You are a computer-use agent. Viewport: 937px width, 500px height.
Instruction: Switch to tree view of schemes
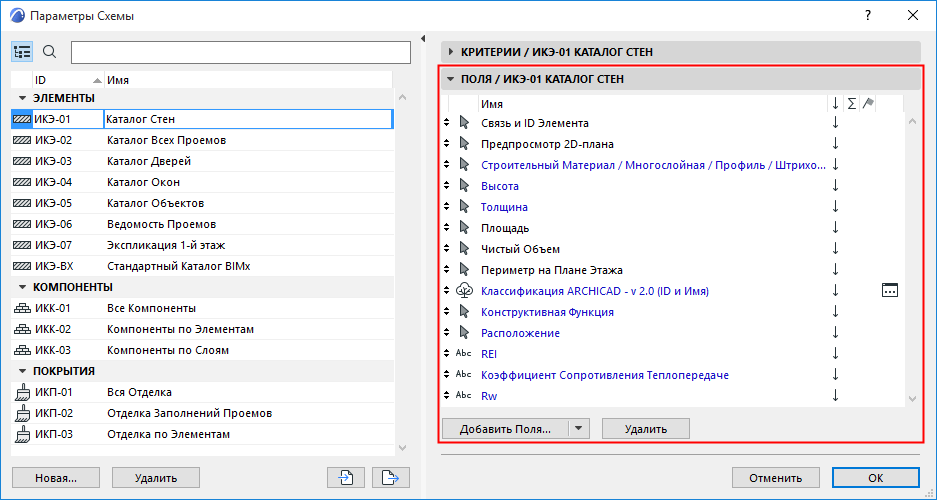tap(22, 52)
